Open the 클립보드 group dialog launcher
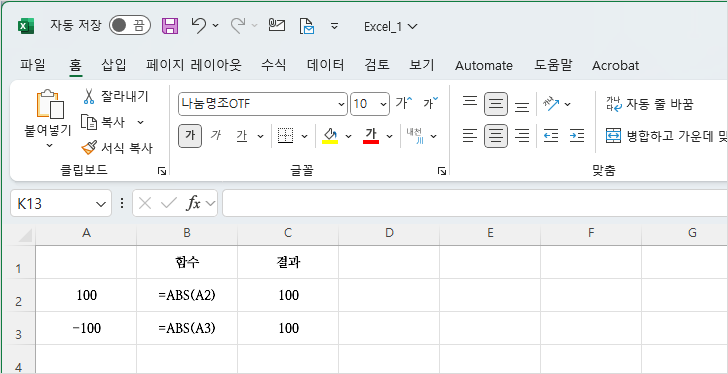Viewport: 728px width, 374px height. (x=162, y=172)
